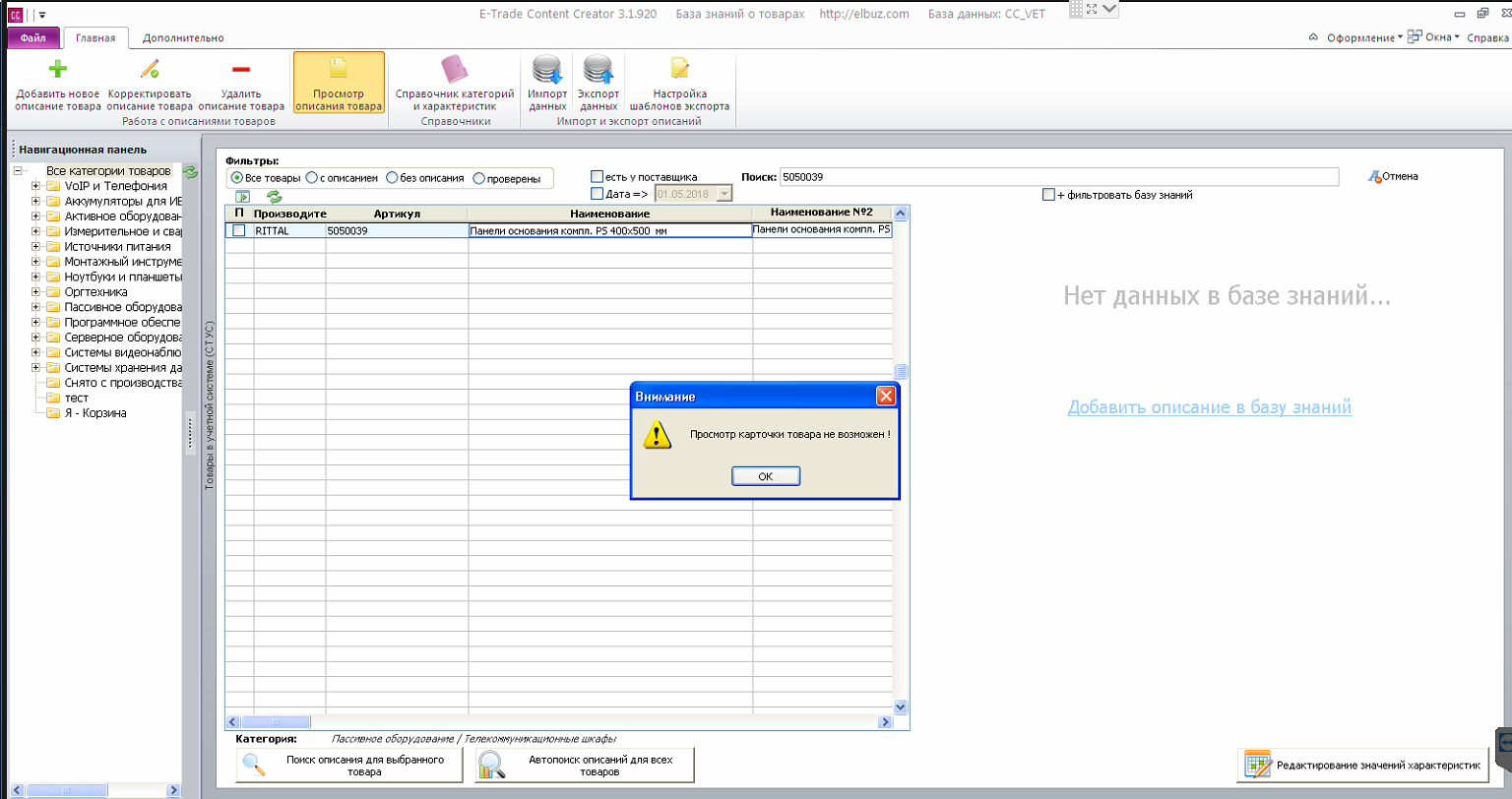Expand the Оргтехника category
Viewport: 1512px width, 799px height.
click(35, 292)
